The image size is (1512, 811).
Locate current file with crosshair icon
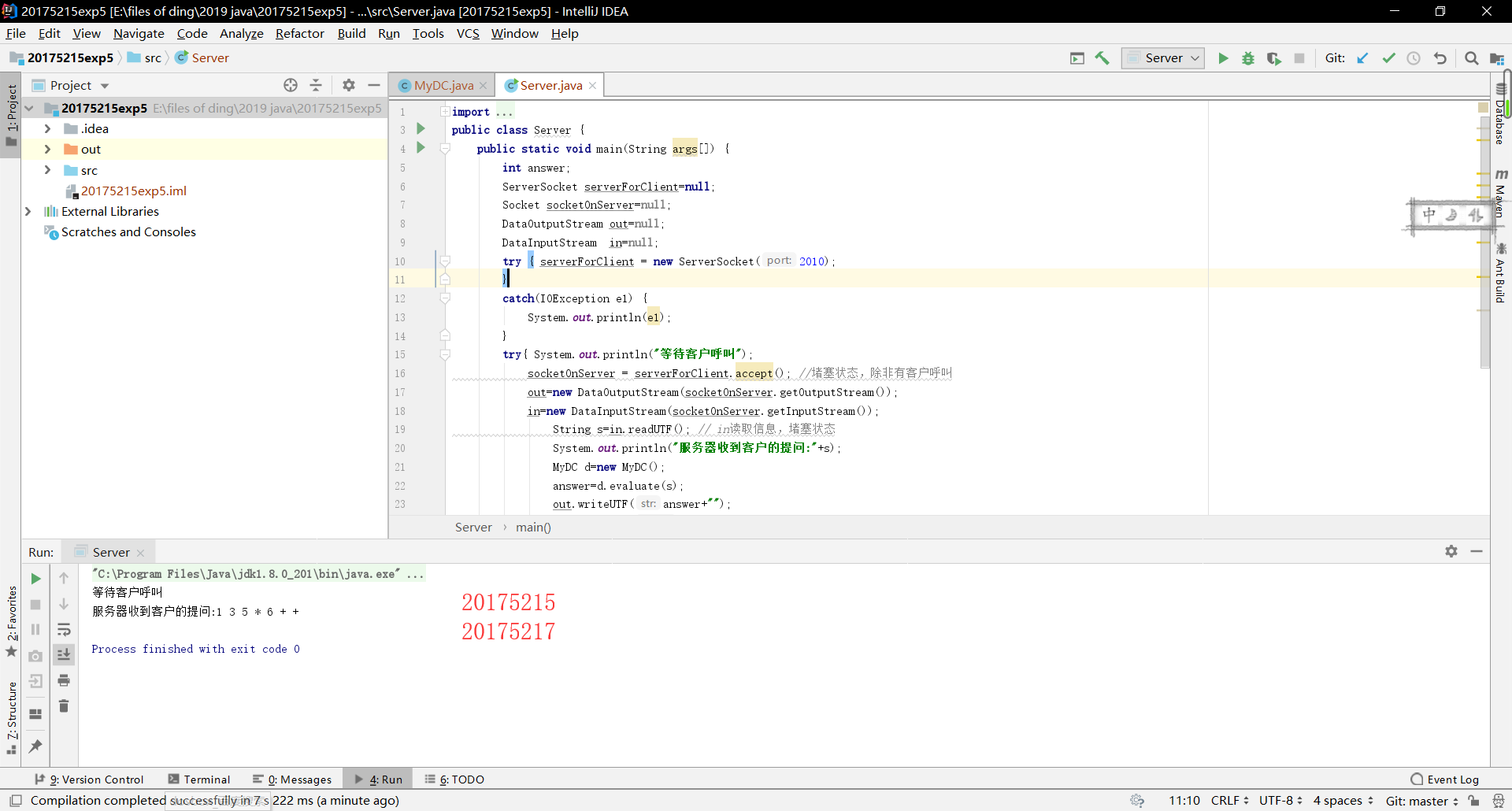[x=291, y=85]
